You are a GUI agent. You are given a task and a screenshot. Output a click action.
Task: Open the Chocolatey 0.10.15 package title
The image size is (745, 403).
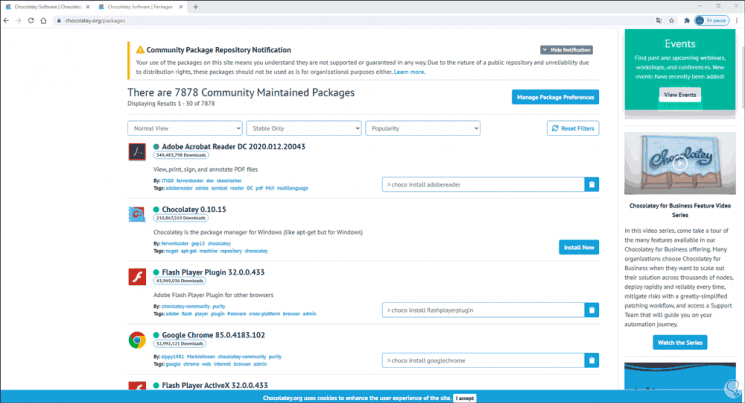click(194, 209)
